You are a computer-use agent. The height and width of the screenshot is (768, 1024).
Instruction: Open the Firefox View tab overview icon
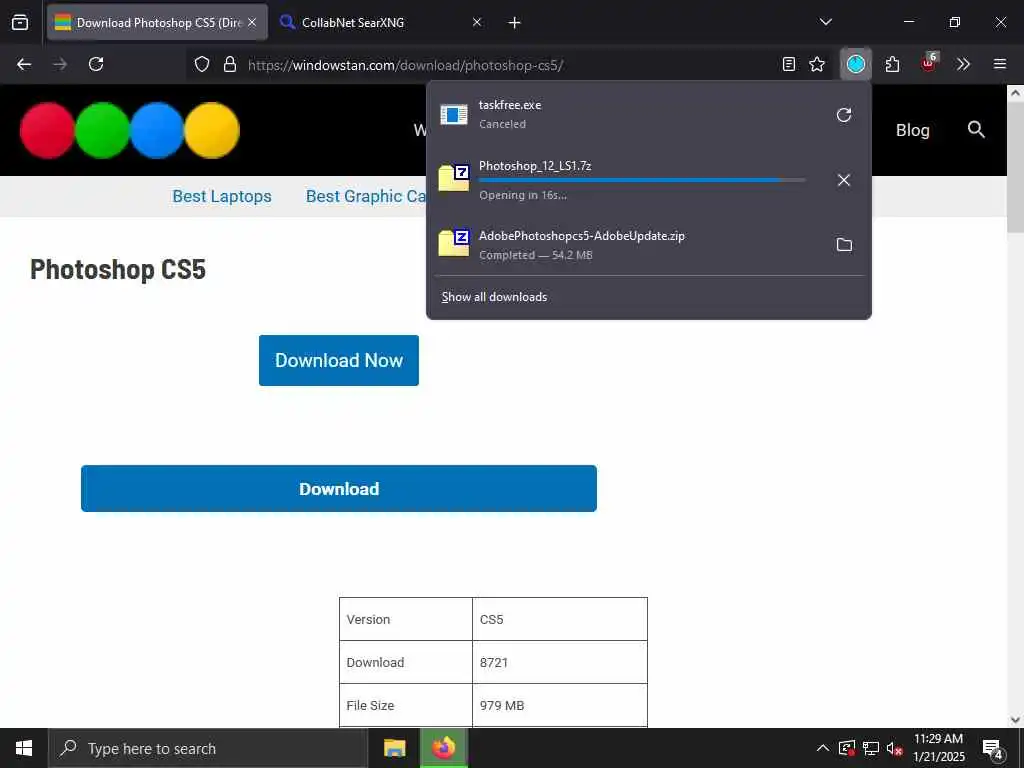coord(20,22)
